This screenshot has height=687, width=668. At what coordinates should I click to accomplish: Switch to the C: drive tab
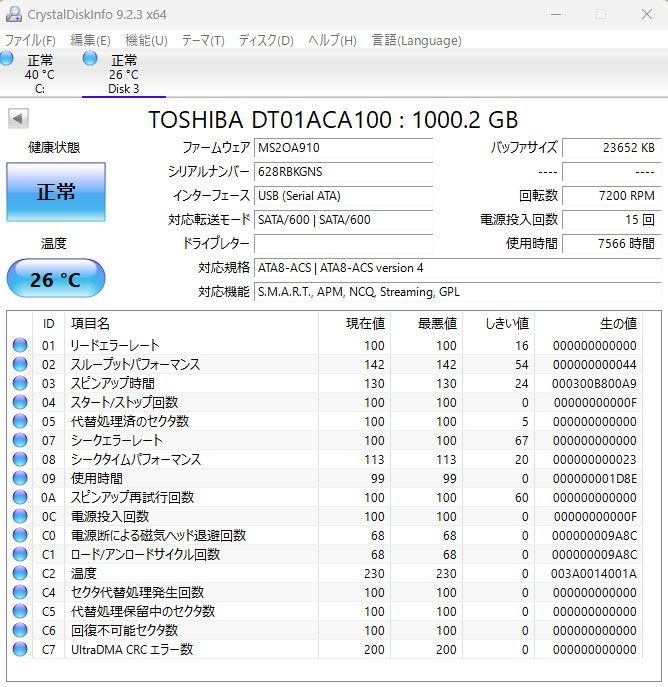pos(40,74)
